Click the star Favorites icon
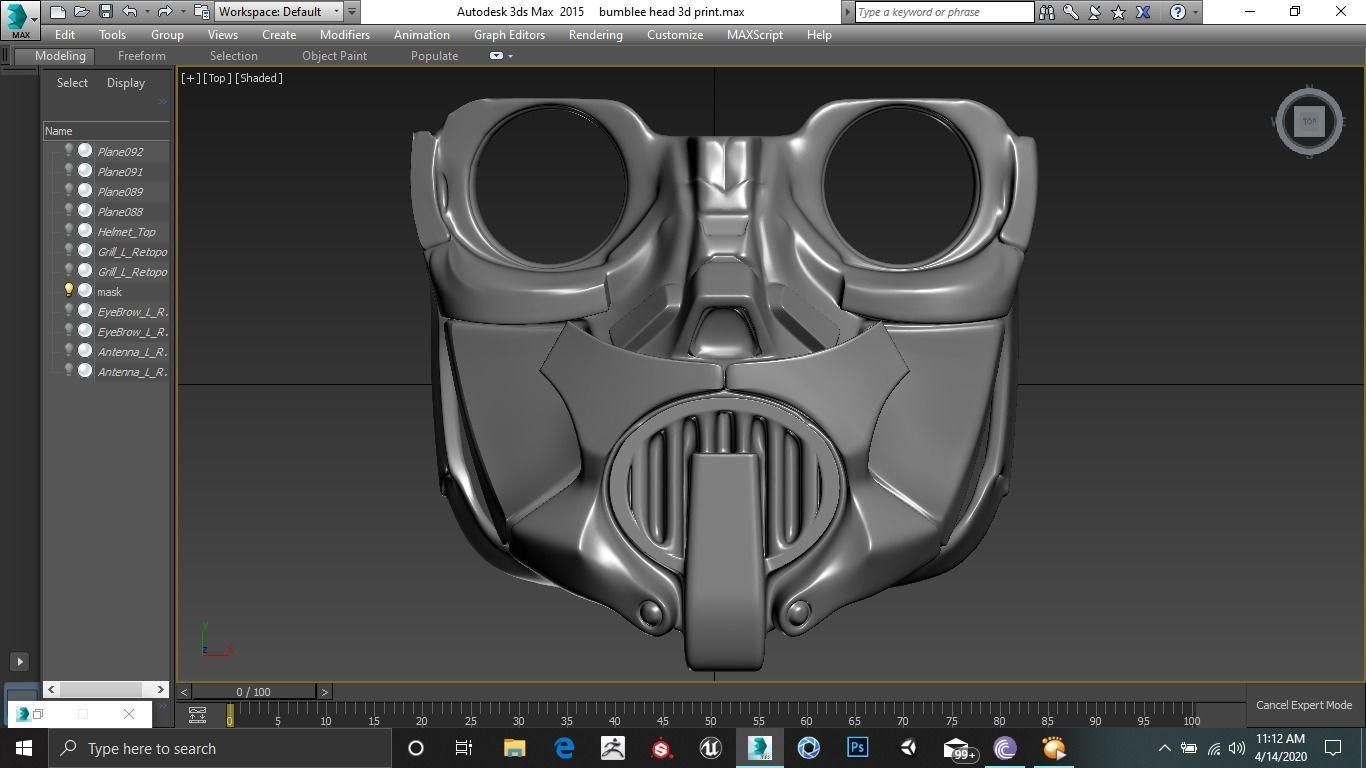Image resolution: width=1366 pixels, height=768 pixels. coord(1119,12)
